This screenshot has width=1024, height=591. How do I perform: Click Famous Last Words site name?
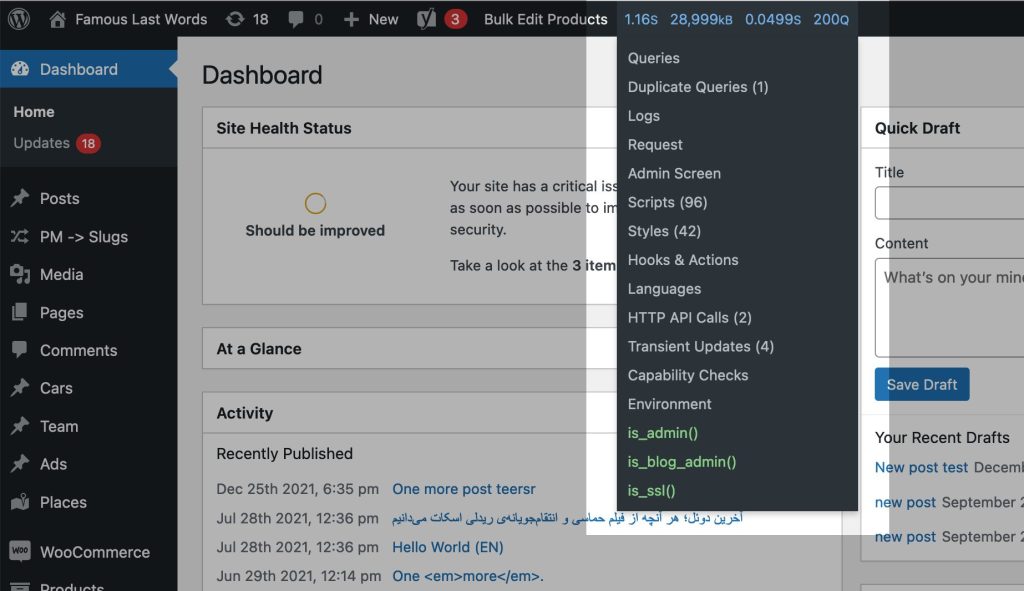[x=141, y=20]
